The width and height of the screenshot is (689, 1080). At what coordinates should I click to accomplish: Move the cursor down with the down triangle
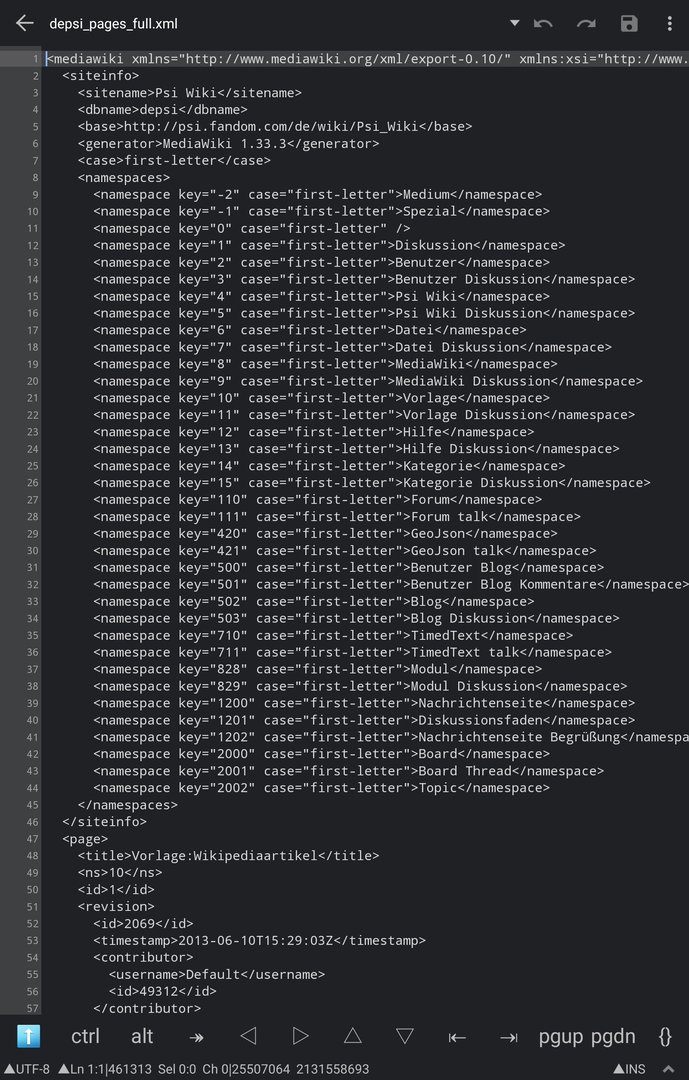(404, 1036)
